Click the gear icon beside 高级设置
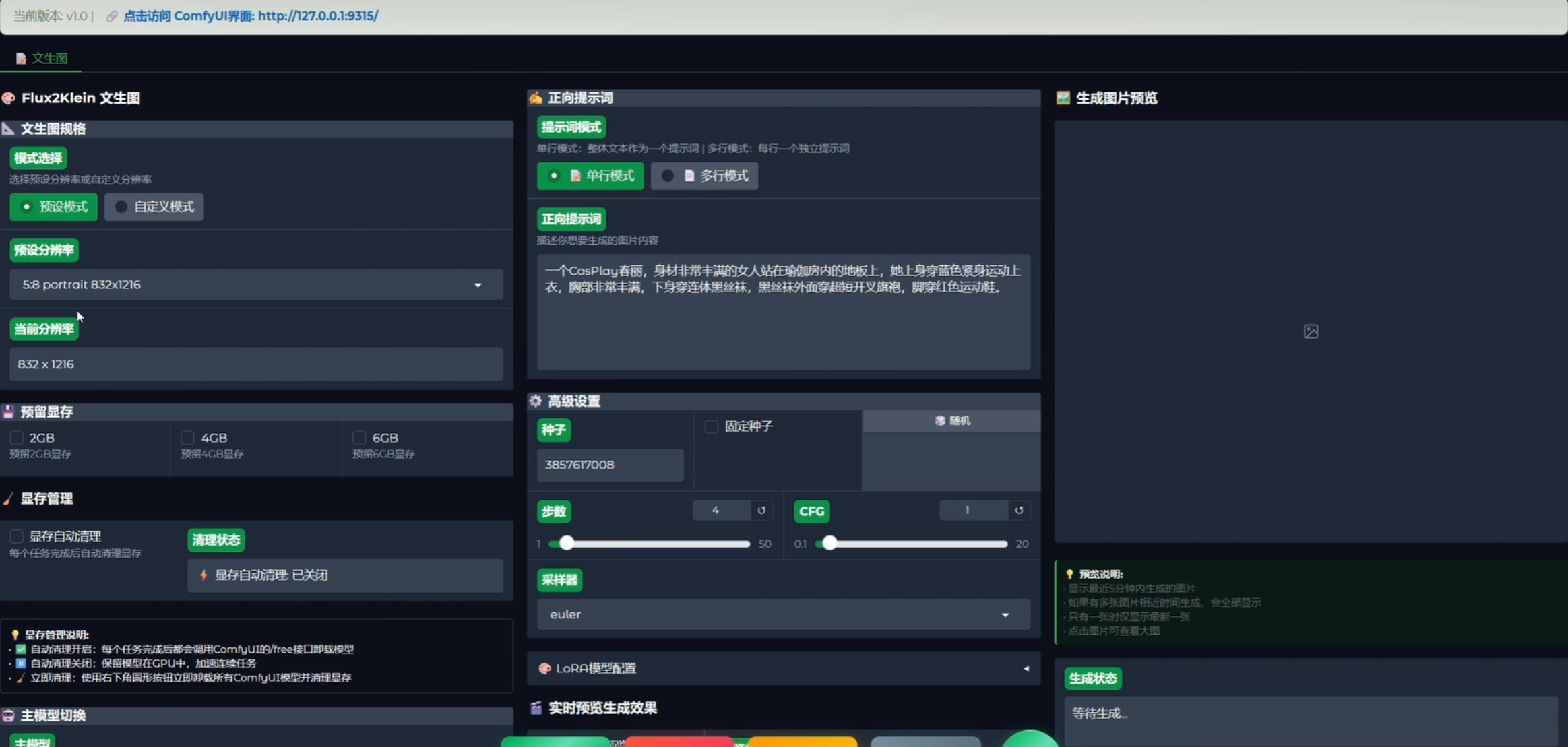The width and height of the screenshot is (1568, 747). [536, 401]
